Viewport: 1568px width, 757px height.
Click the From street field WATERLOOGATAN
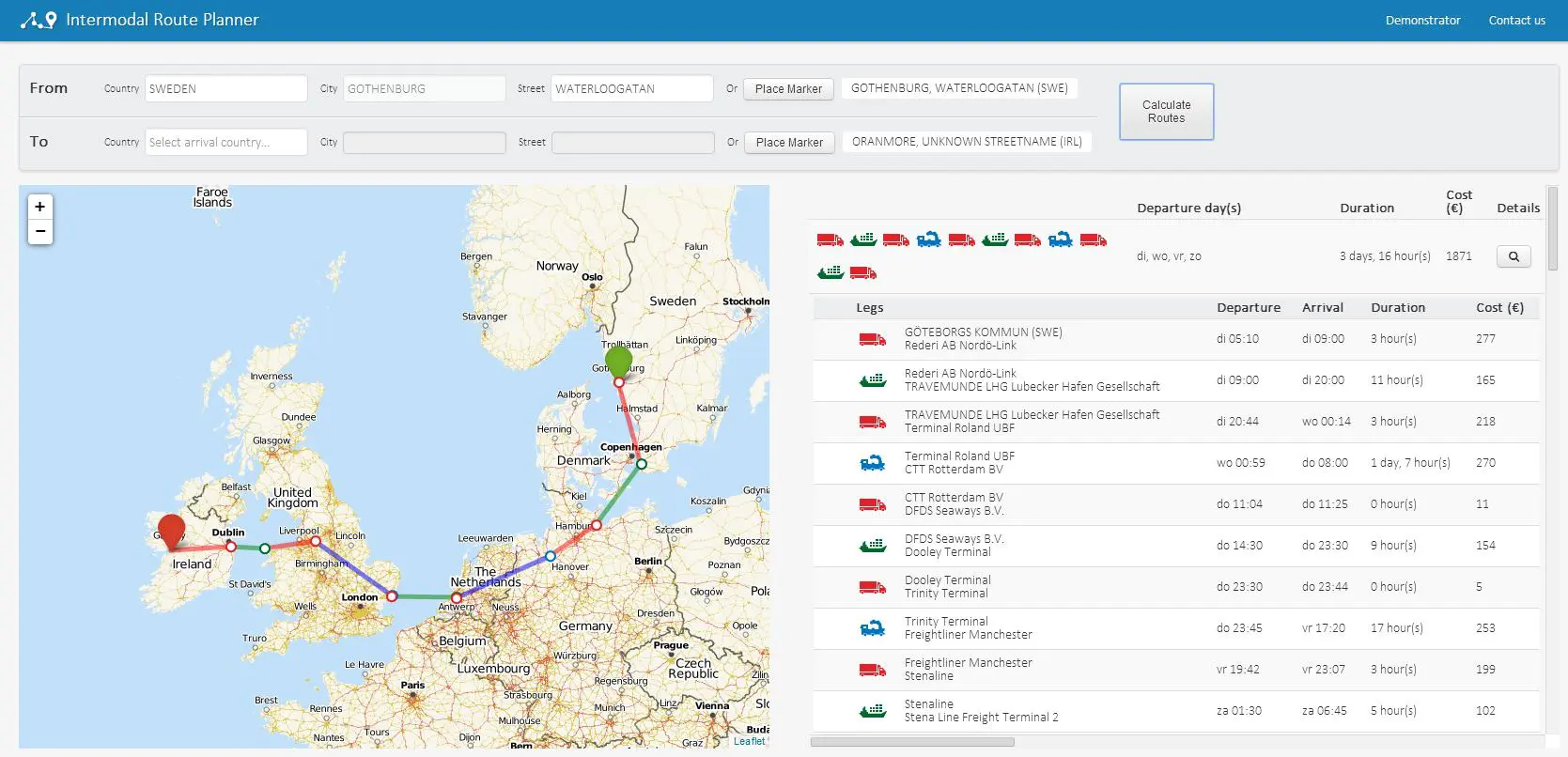pos(631,88)
